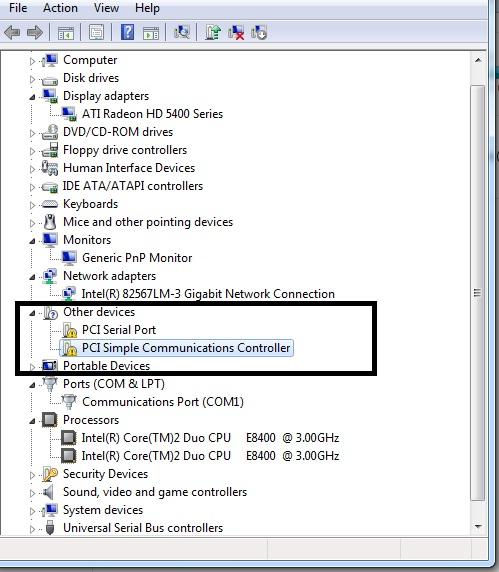Viewport: 499px width, 572px height.
Task: Click the Properties toolbar icon
Action: (96, 32)
